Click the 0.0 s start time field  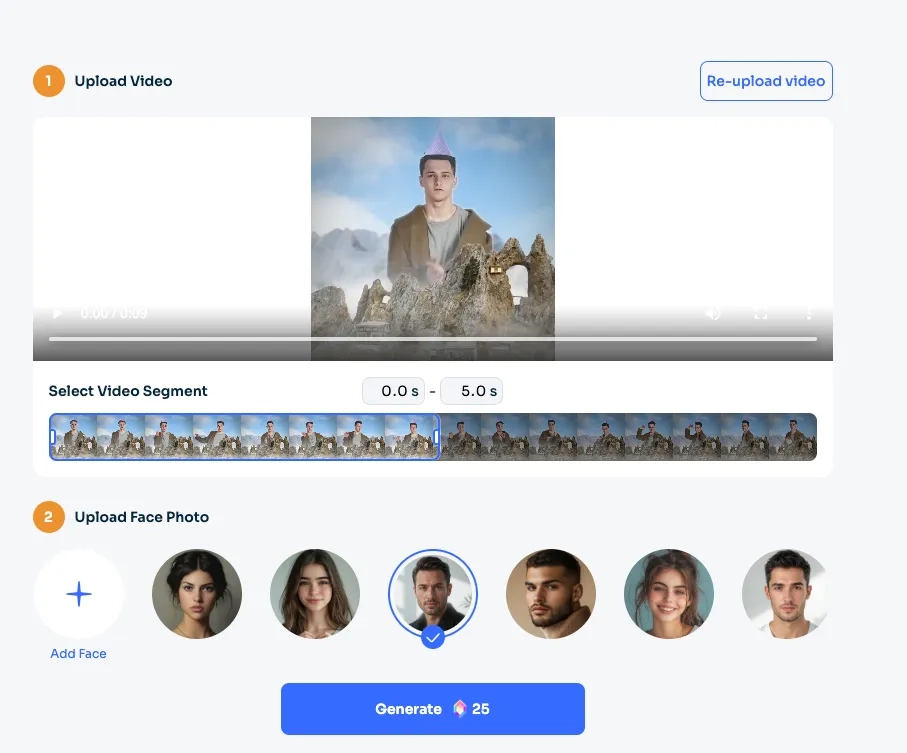point(393,391)
